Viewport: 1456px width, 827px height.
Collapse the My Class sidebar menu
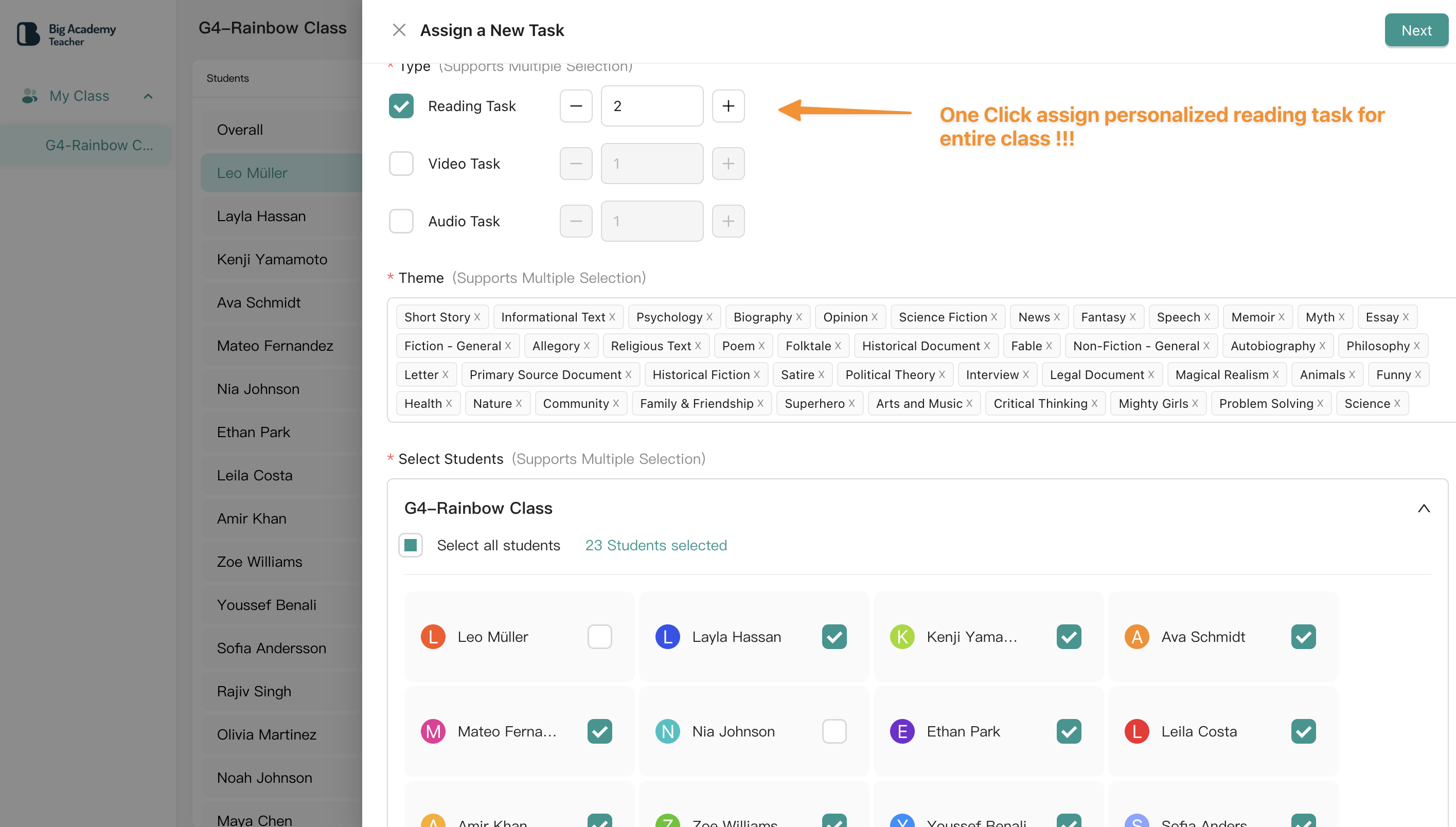point(148,96)
